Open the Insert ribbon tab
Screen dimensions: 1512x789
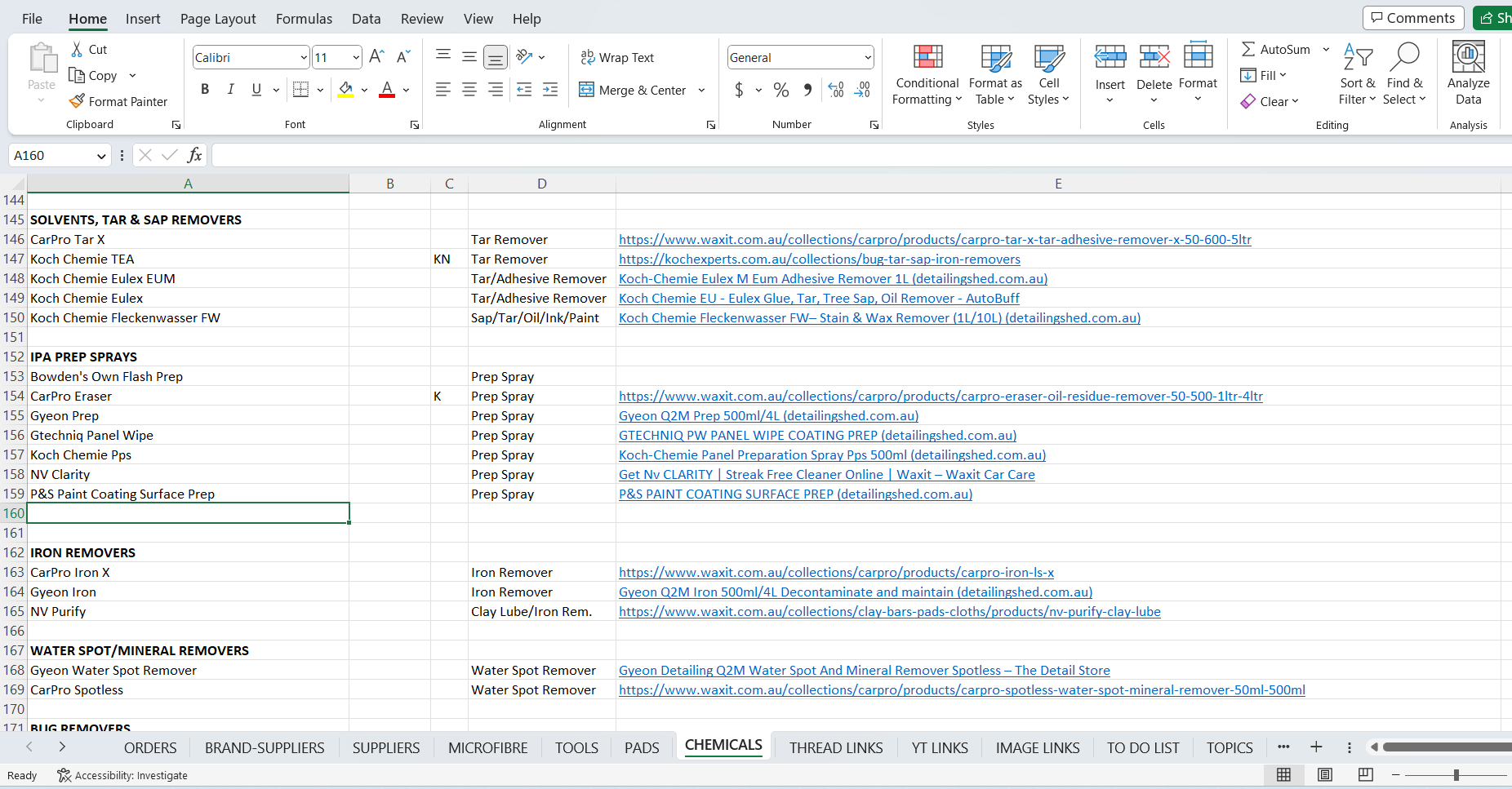coord(143,19)
